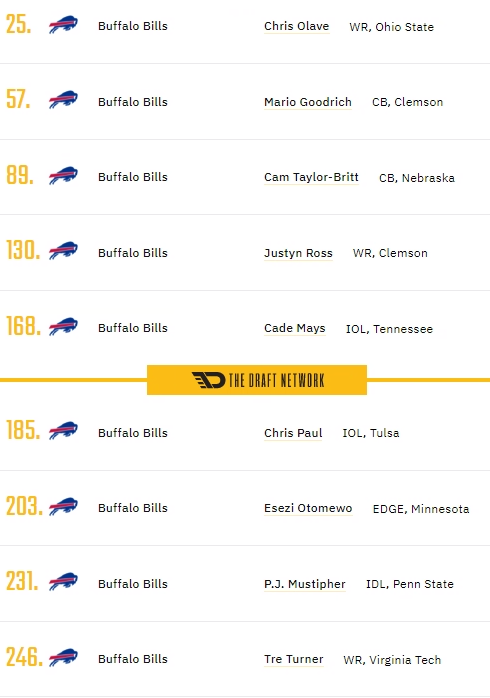The image size is (490, 698).
Task: Open Mario Goodrich player link
Action: point(308,102)
